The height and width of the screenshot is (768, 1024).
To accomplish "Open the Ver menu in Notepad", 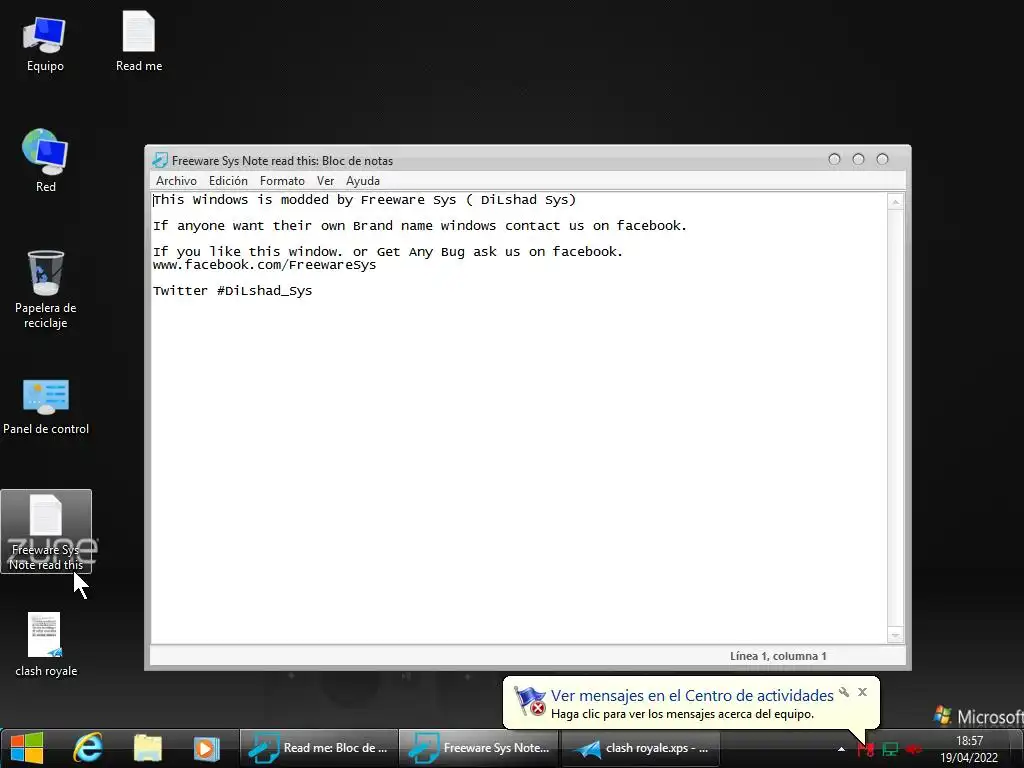I will tap(325, 181).
